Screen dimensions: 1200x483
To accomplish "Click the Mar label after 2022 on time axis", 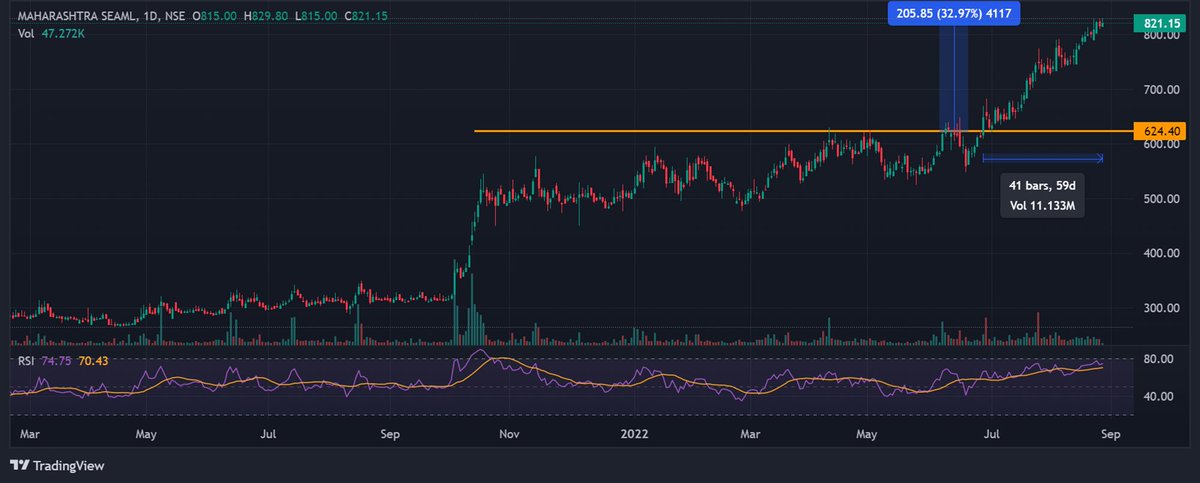I will [749, 435].
